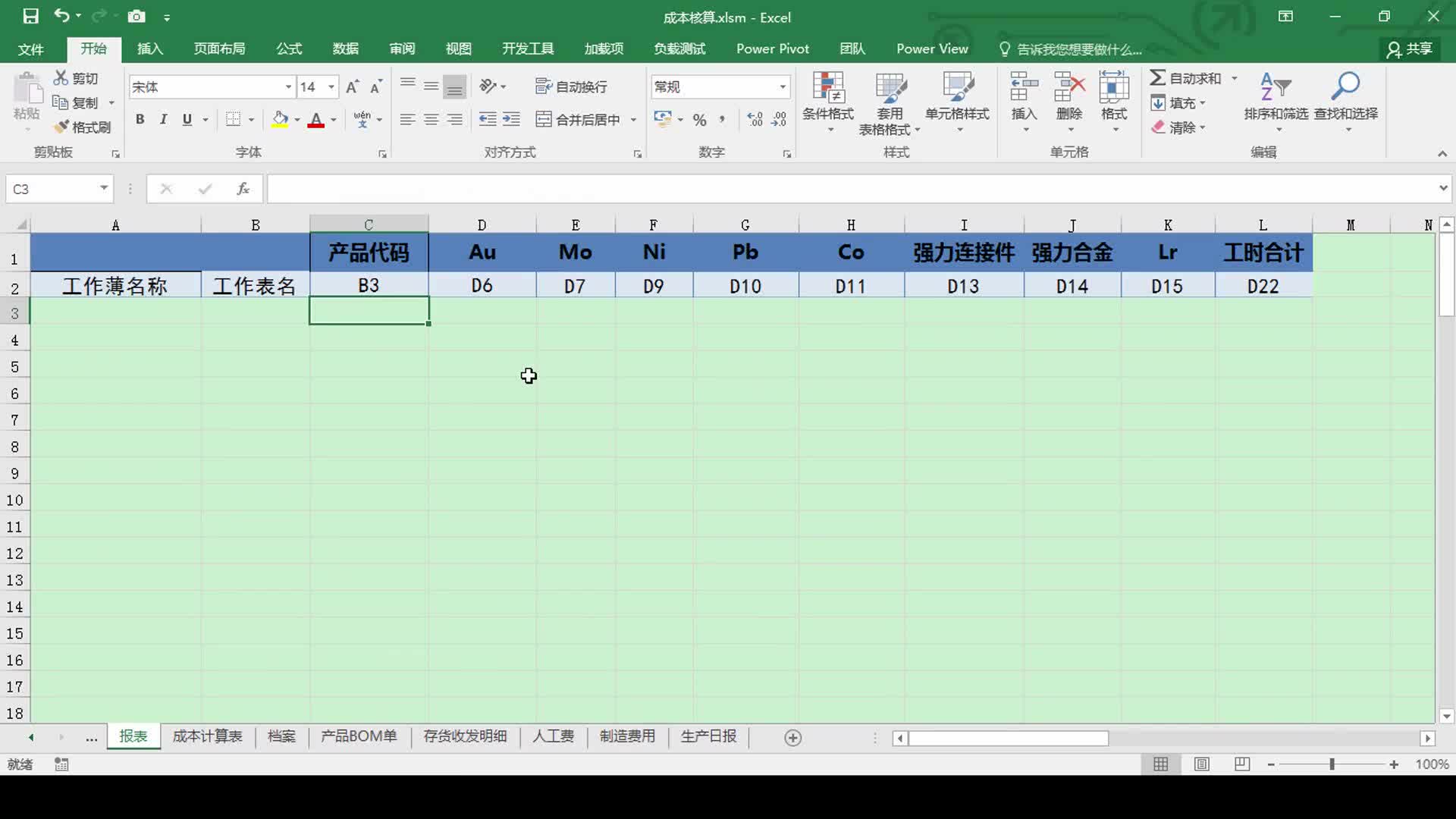Toggle Wrap Text option
The height and width of the screenshot is (819, 1456).
coord(571,86)
